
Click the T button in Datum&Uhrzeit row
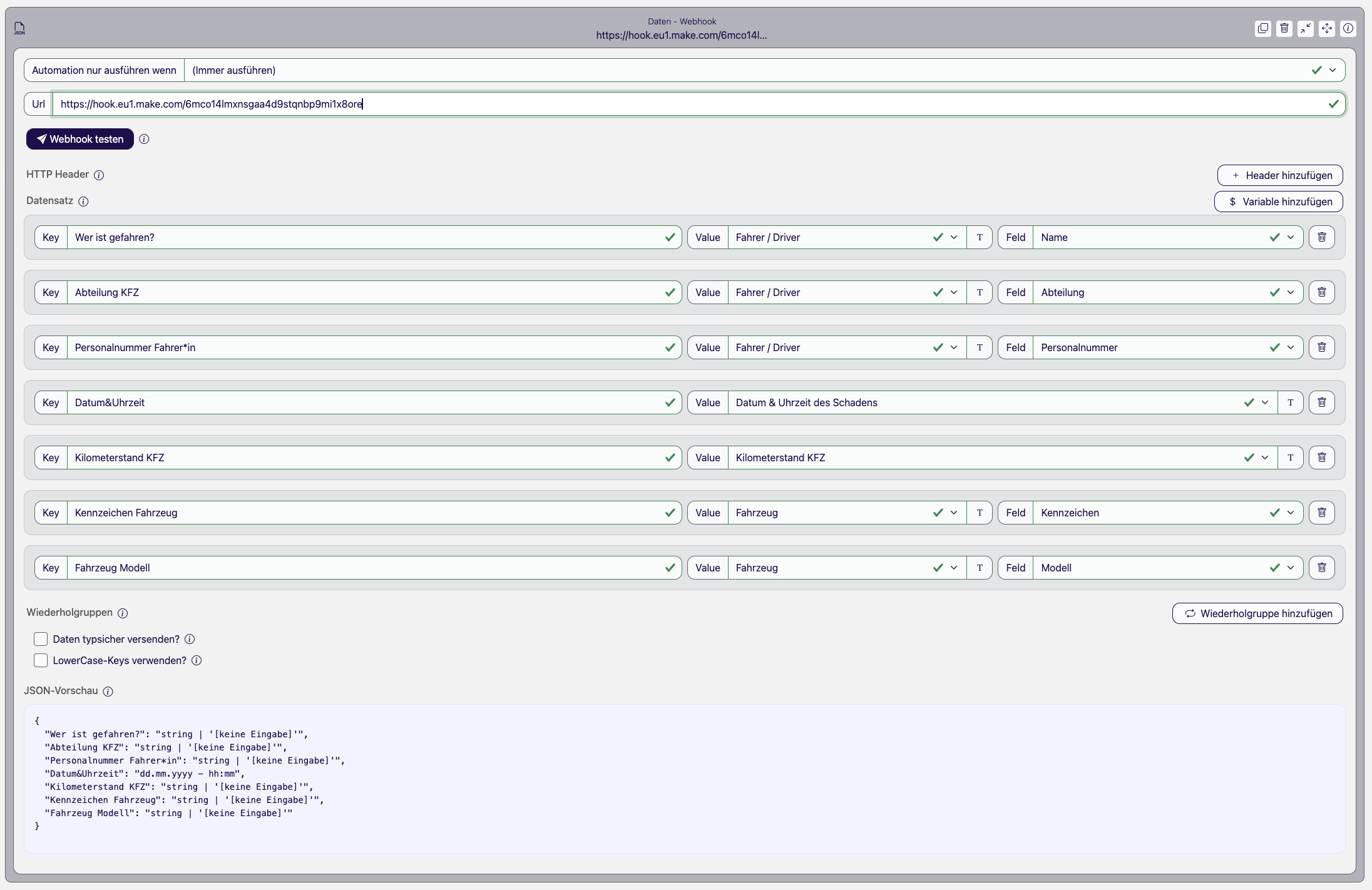pyautogui.click(x=1291, y=402)
